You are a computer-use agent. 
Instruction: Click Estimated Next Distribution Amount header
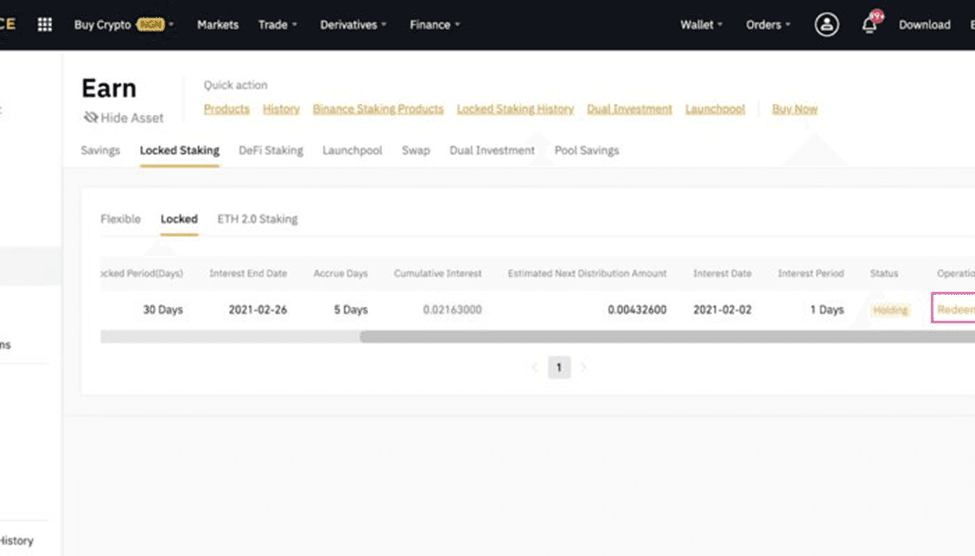click(587, 273)
